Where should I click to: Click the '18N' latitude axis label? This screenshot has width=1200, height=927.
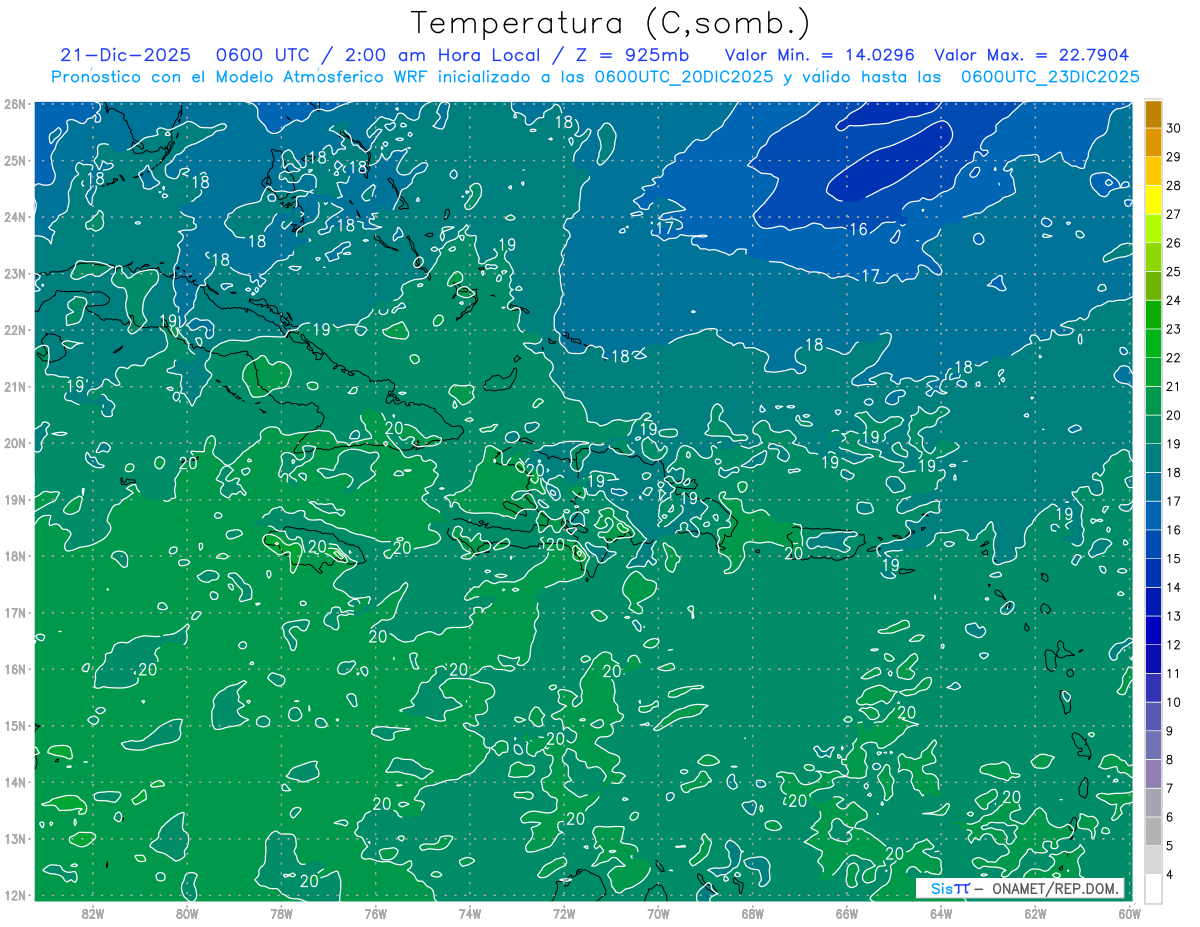pyautogui.click(x=14, y=556)
